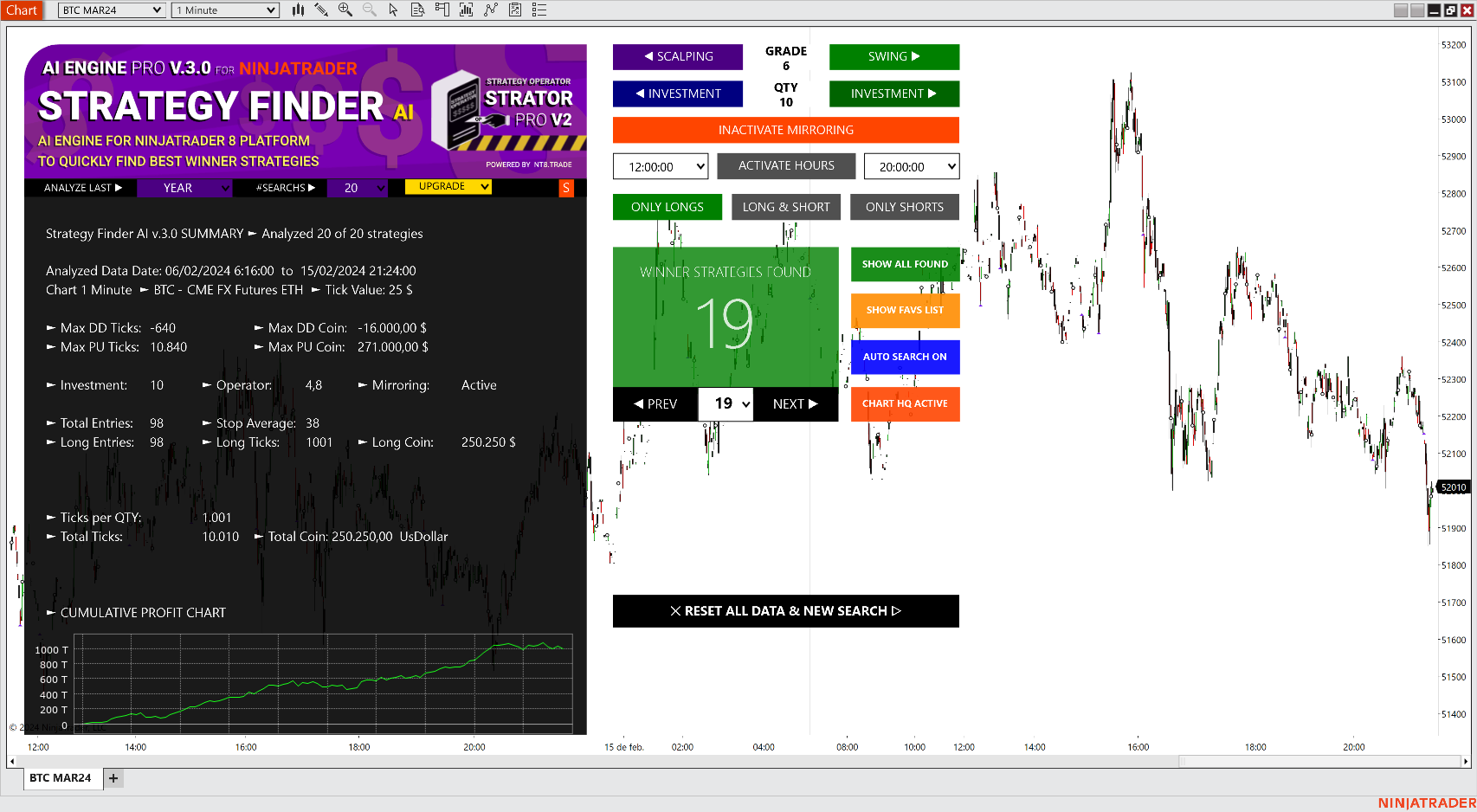This screenshot has width=1477, height=812.
Task: Click 'Total Coin: 250.250,00 UsDollar' text
Action: click(x=352, y=537)
